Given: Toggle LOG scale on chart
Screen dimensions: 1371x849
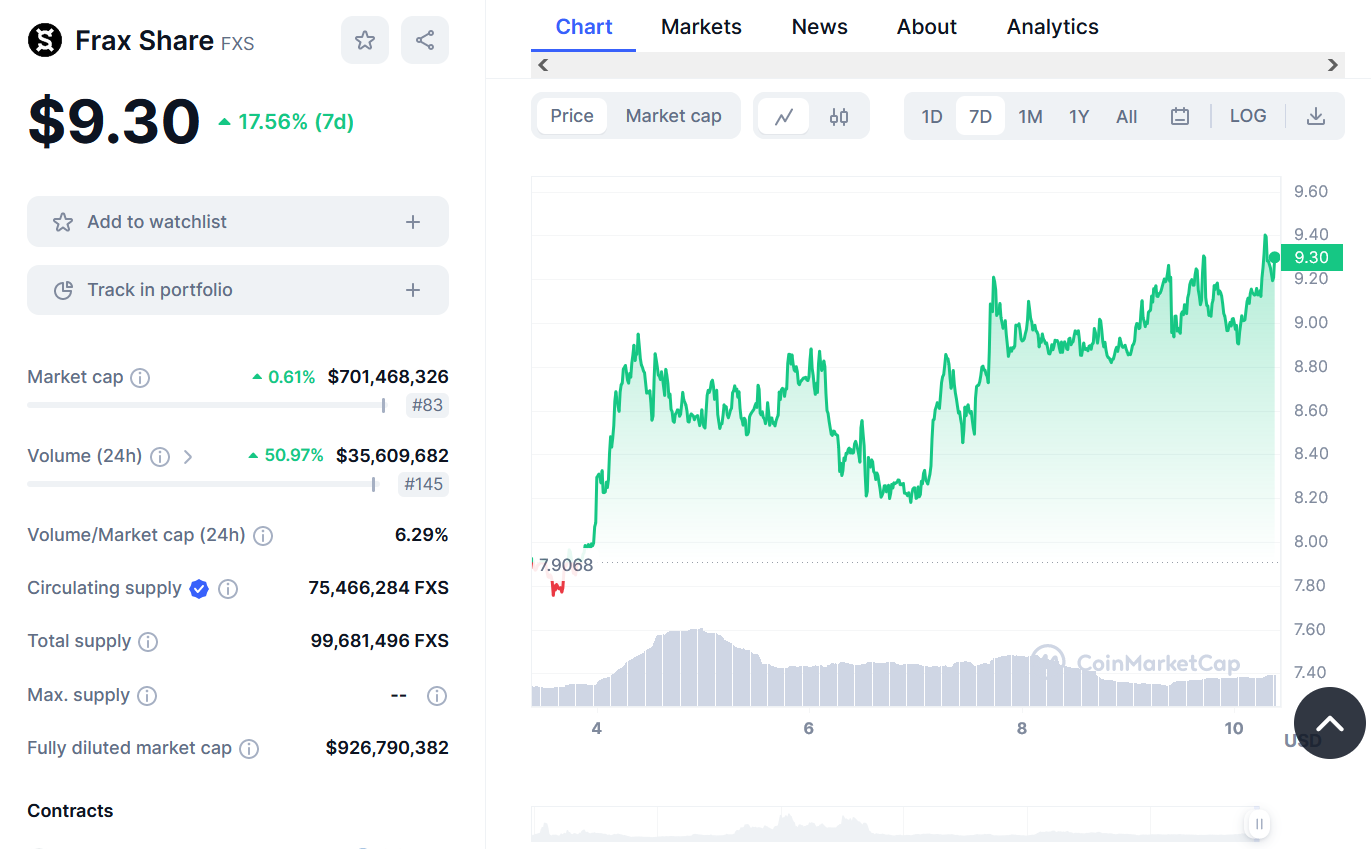Looking at the screenshot, I should [x=1248, y=116].
